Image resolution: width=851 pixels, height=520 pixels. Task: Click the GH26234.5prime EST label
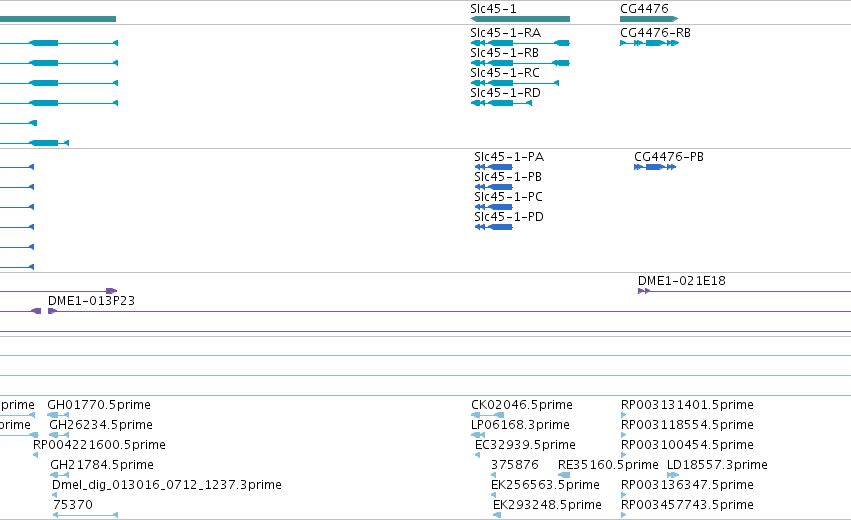point(101,425)
